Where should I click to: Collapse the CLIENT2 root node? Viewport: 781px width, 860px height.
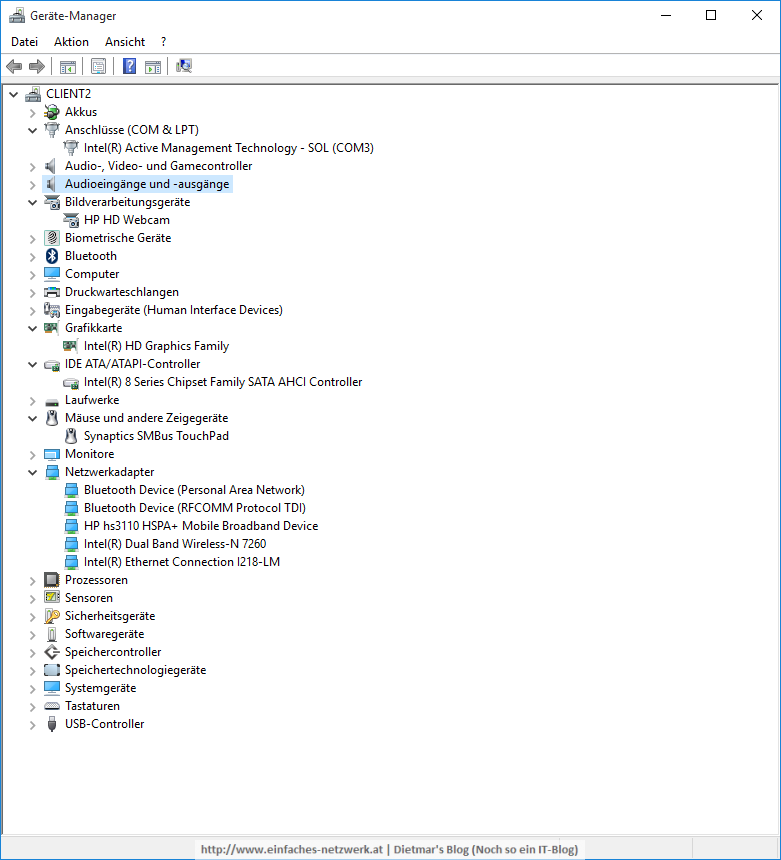[14, 94]
